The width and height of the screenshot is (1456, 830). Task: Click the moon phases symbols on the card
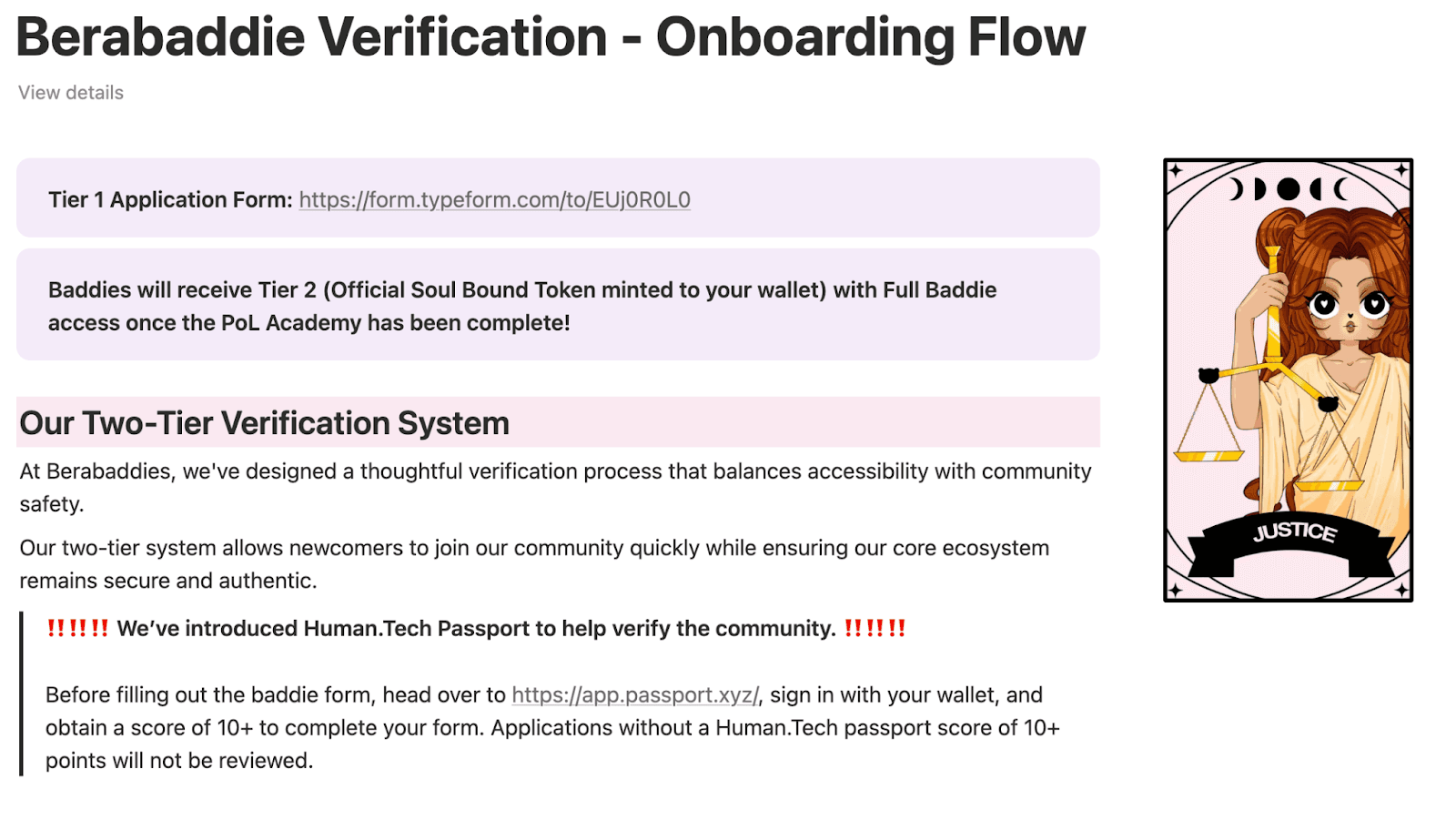(1288, 189)
